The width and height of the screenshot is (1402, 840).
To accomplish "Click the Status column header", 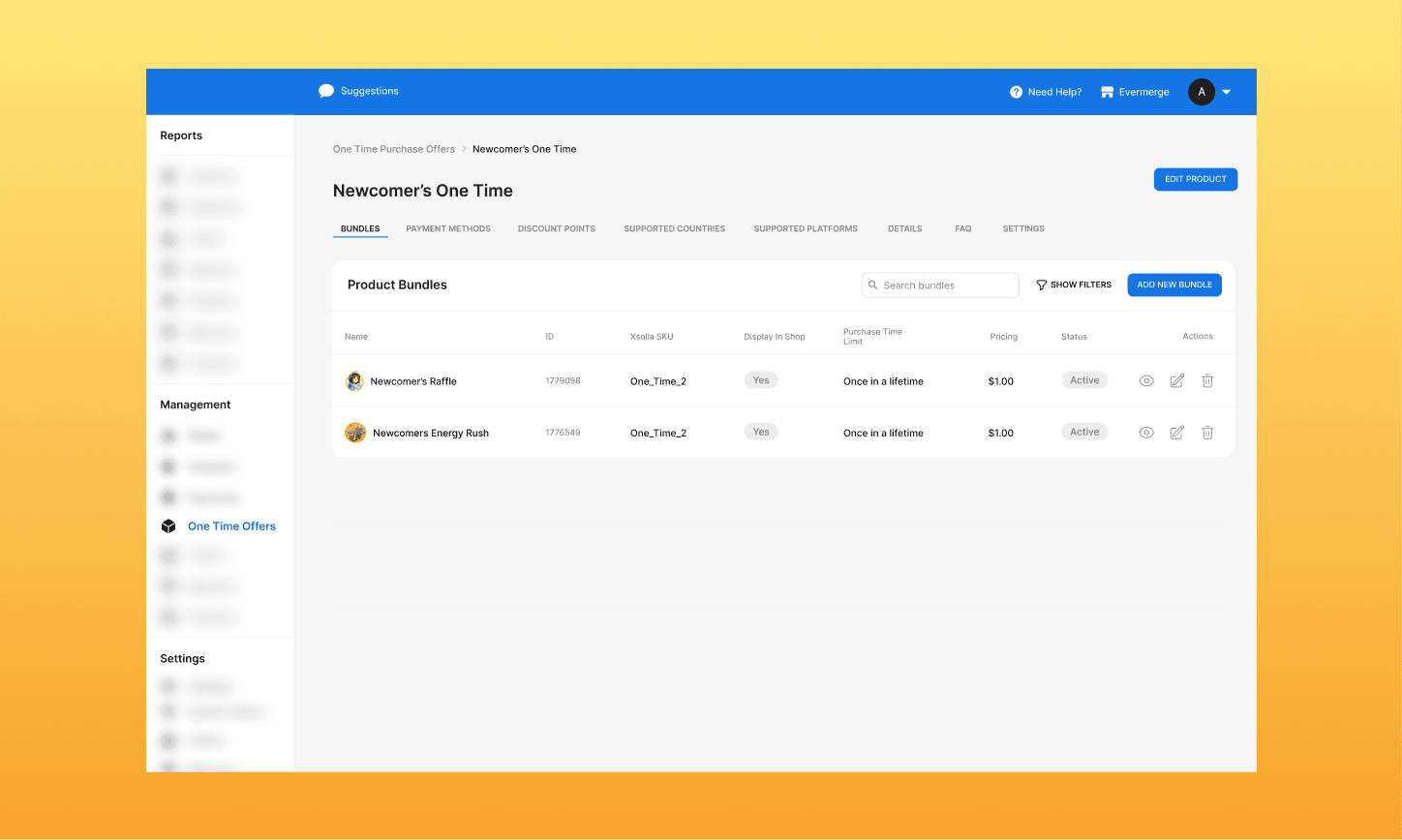I will click(1074, 337).
